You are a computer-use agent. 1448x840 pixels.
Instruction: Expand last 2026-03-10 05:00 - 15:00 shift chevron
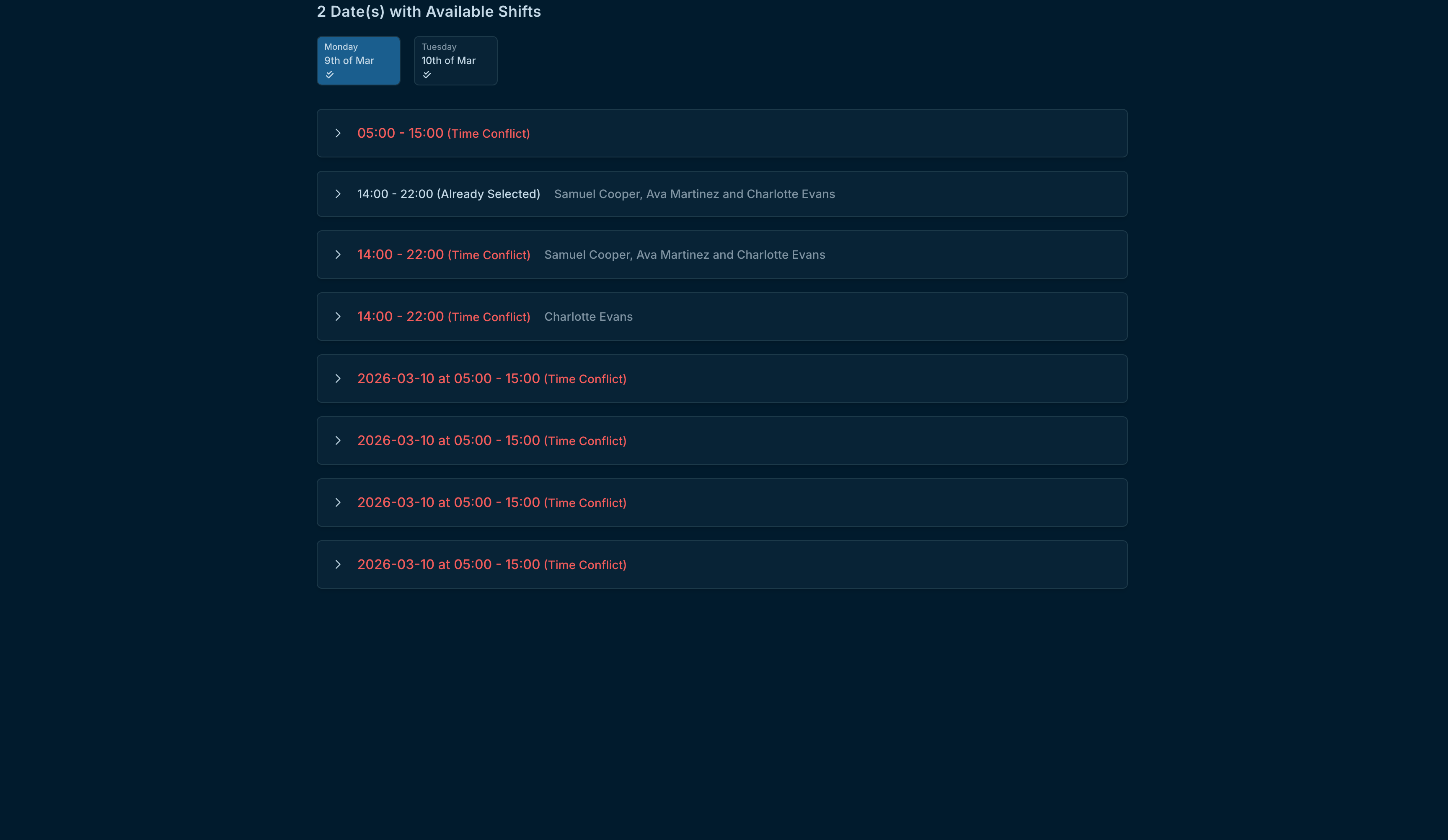[338, 565]
